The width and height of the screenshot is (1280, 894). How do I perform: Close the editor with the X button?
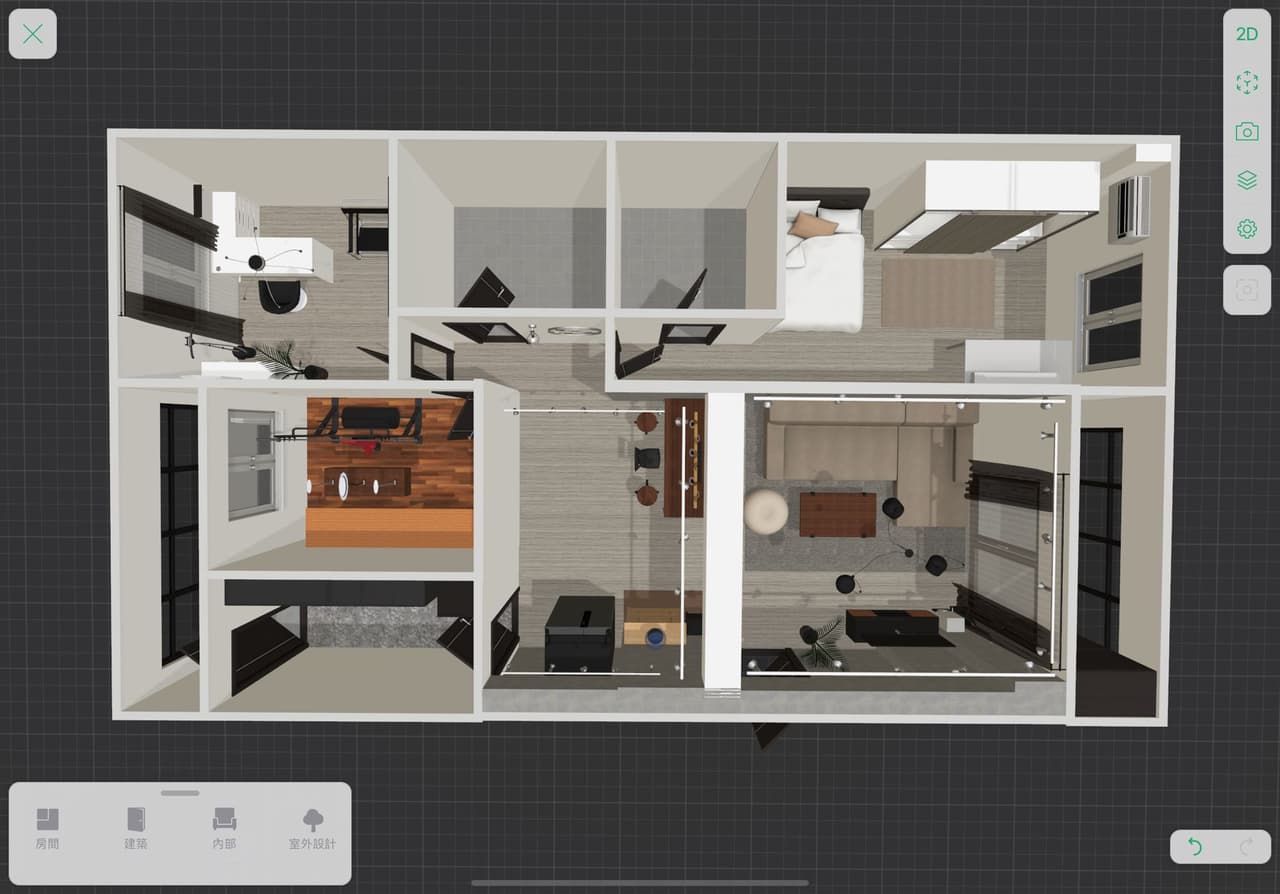[x=33, y=34]
